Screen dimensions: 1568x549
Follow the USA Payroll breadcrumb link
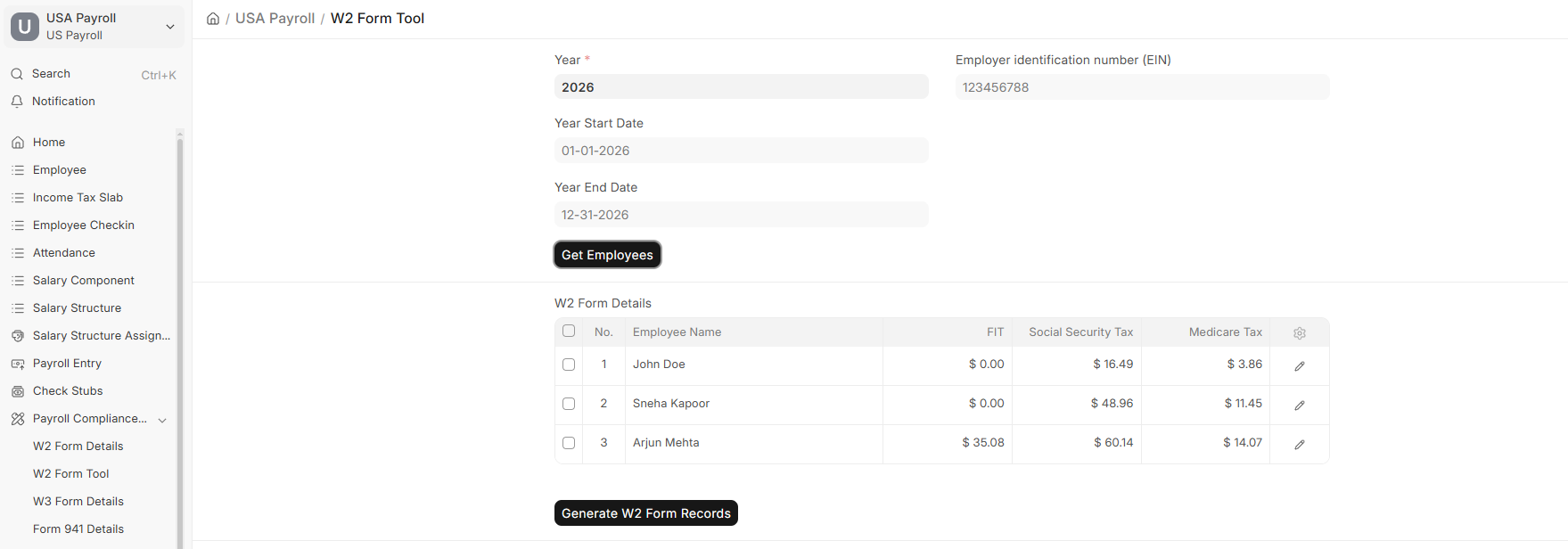point(275,19)
